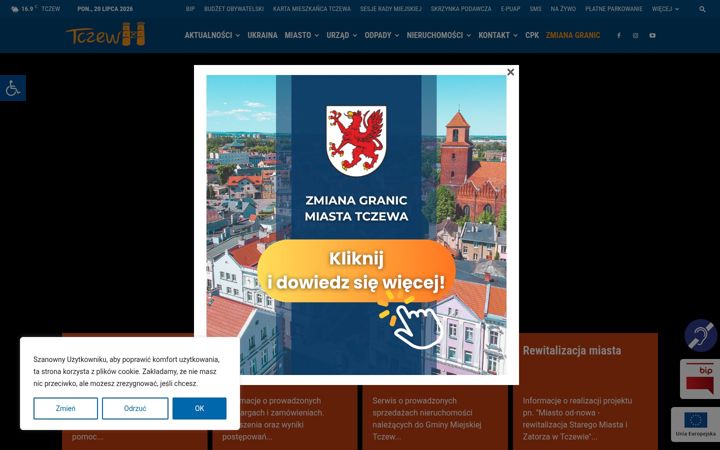Open the Rewitalizacja miasta tile heading
The height and width of the screenshot is (450, 720).
tap(572, 350)
